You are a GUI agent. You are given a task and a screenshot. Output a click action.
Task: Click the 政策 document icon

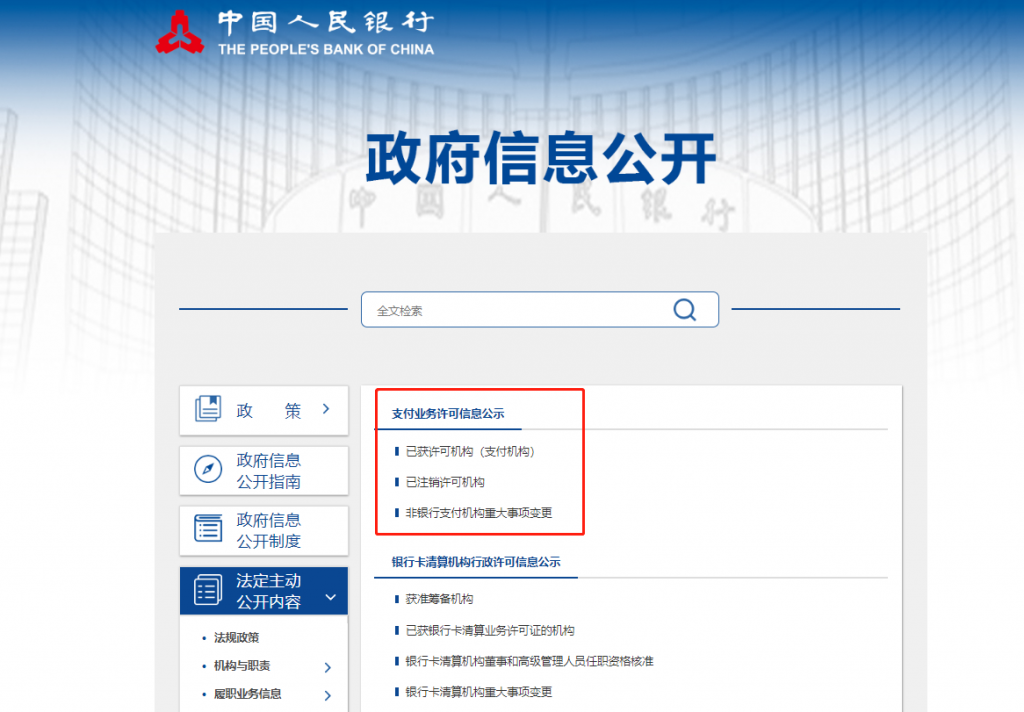[x=208, y=409]
